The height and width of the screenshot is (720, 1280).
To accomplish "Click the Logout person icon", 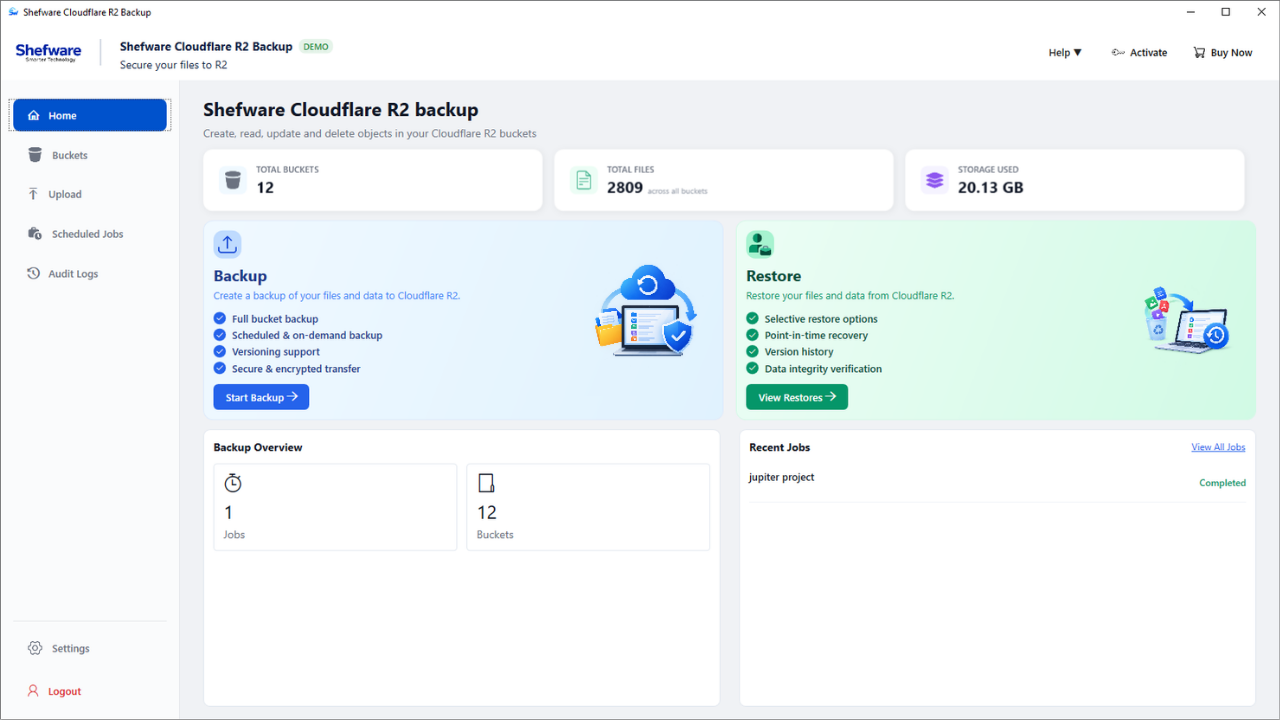I will [34, 691].
